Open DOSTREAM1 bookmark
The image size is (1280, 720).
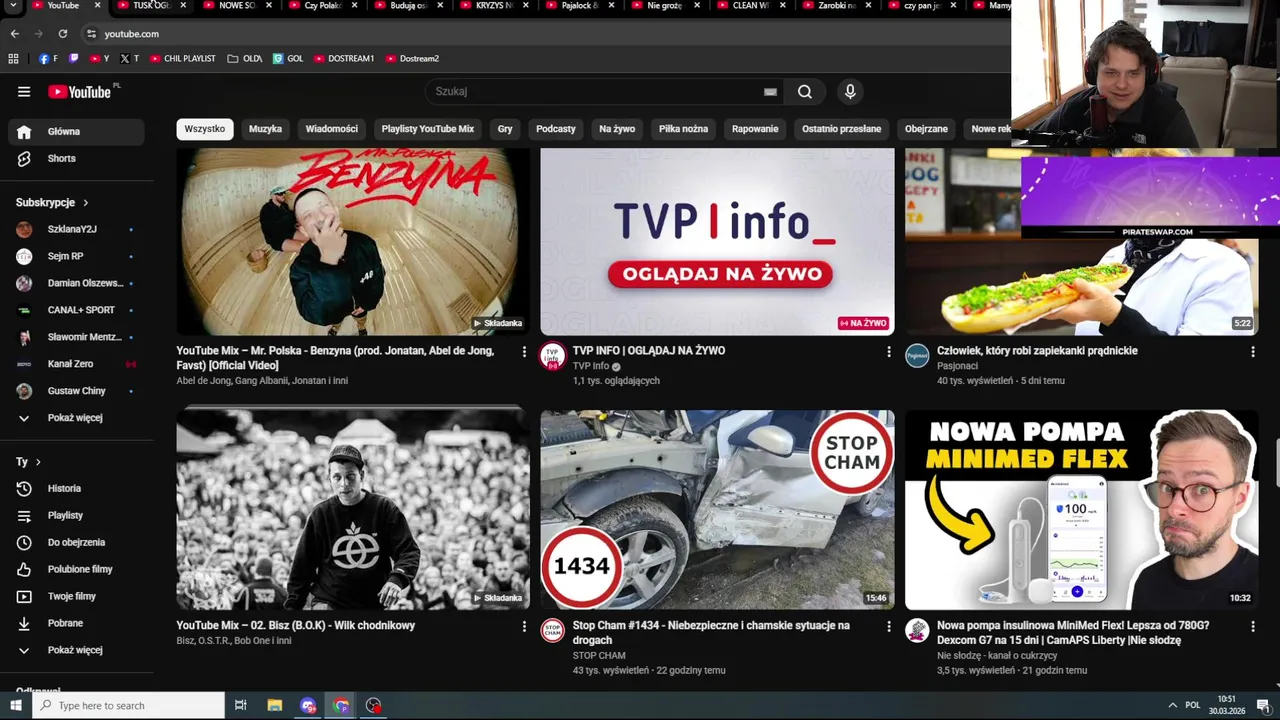(x=344, y=59)
